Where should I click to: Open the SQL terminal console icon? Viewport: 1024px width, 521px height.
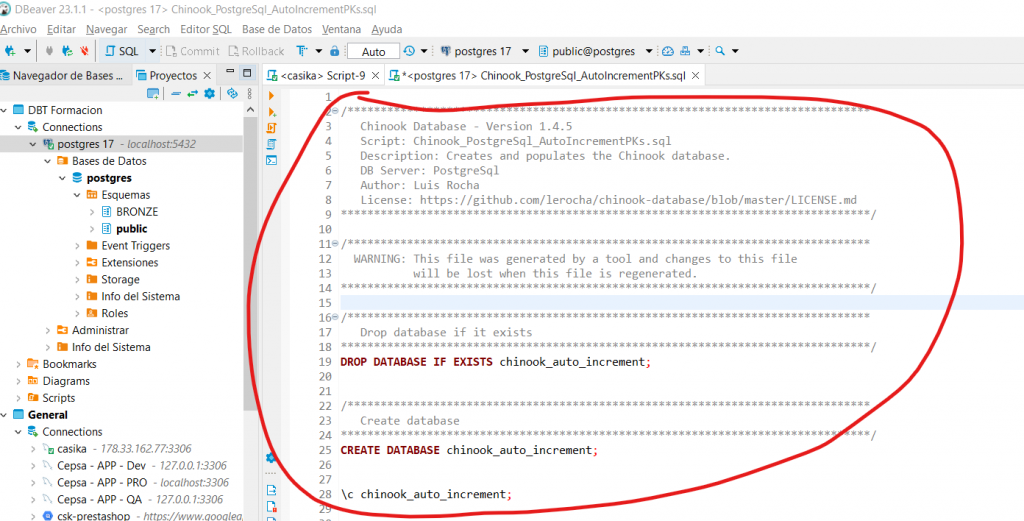point(271,160)
